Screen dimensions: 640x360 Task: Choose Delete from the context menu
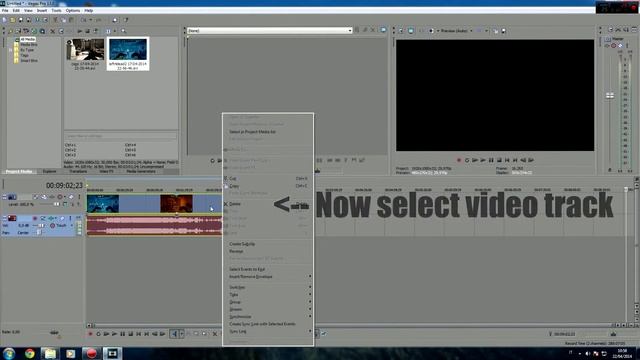coord(268,204)
